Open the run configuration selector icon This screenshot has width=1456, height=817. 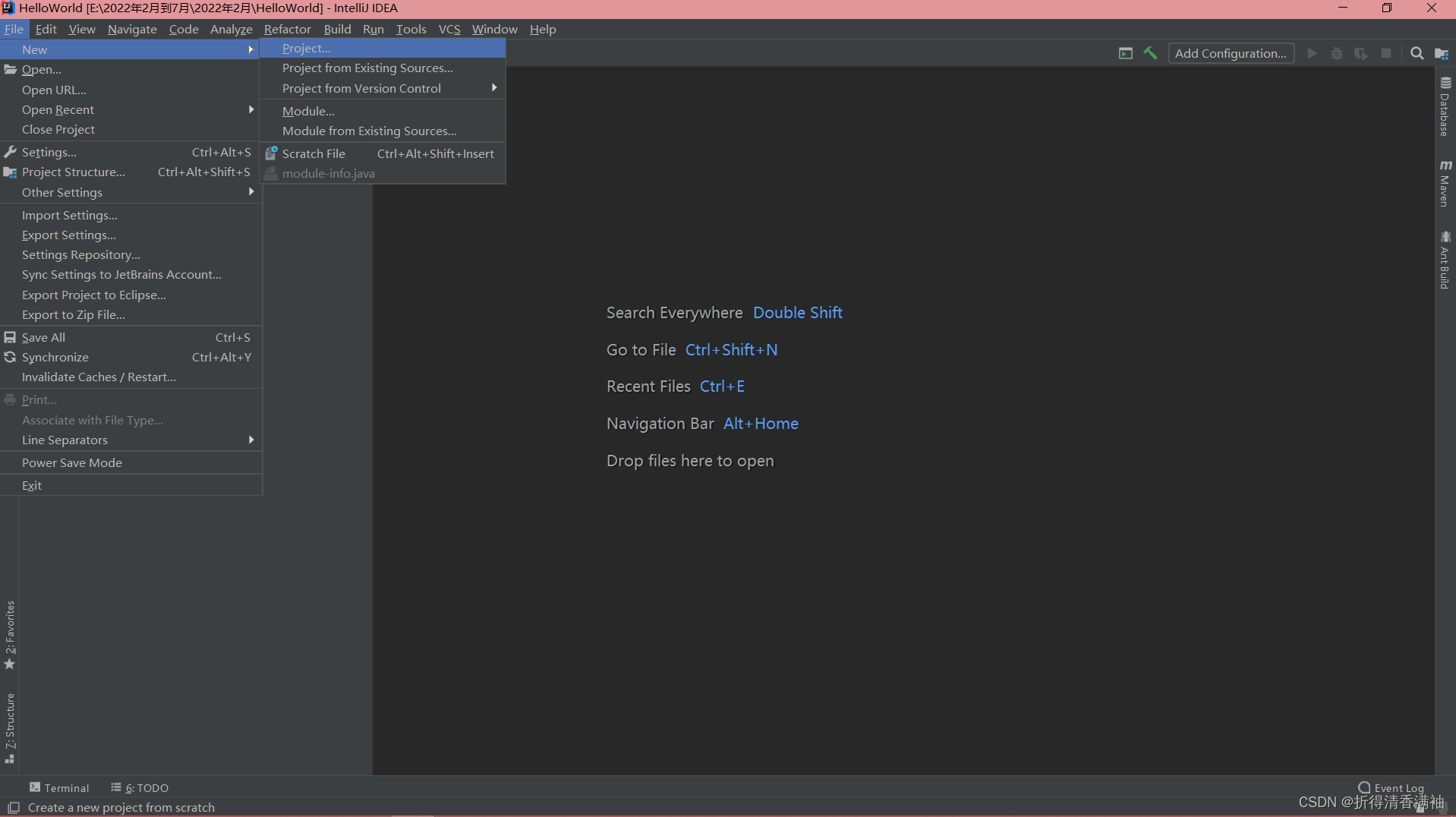click(x=1126, y=53)
